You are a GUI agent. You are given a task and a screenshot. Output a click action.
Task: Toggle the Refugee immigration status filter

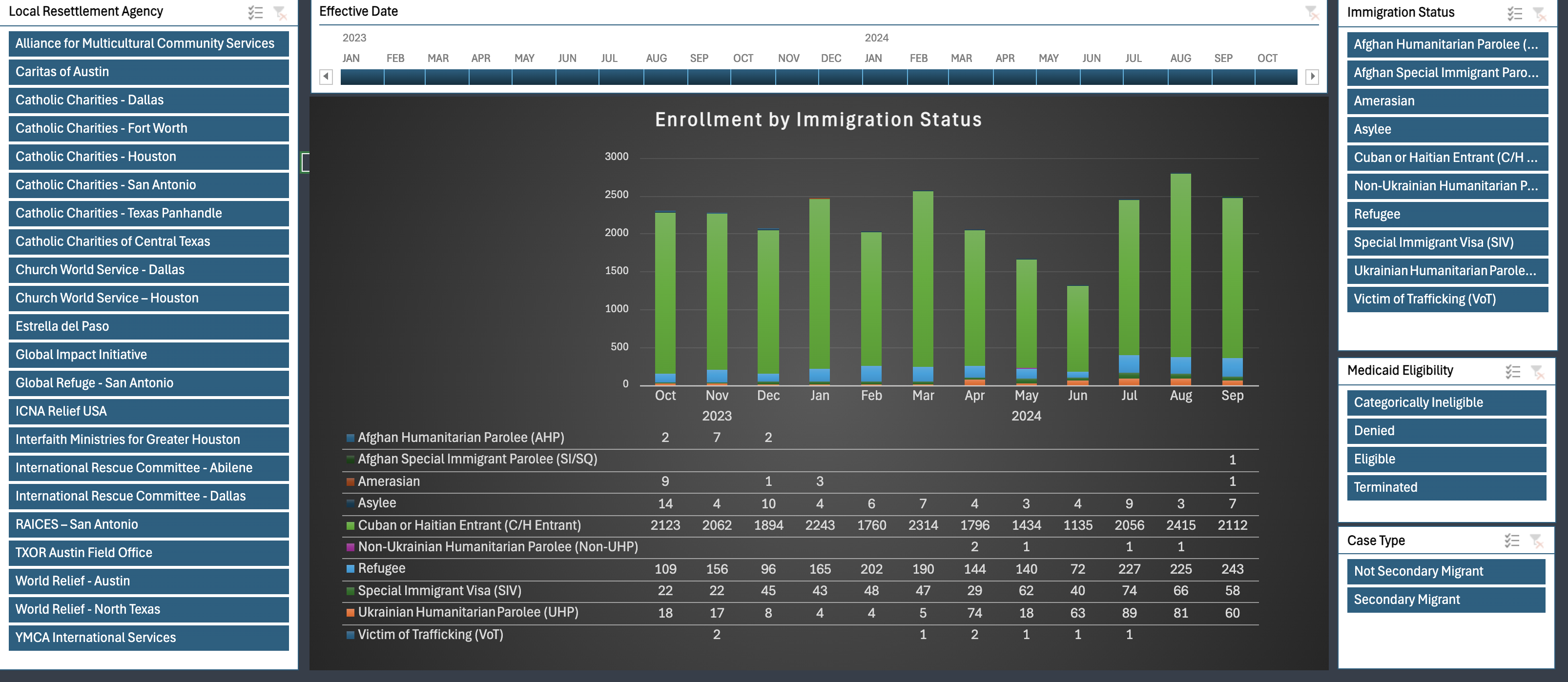tap(1447, 214)
